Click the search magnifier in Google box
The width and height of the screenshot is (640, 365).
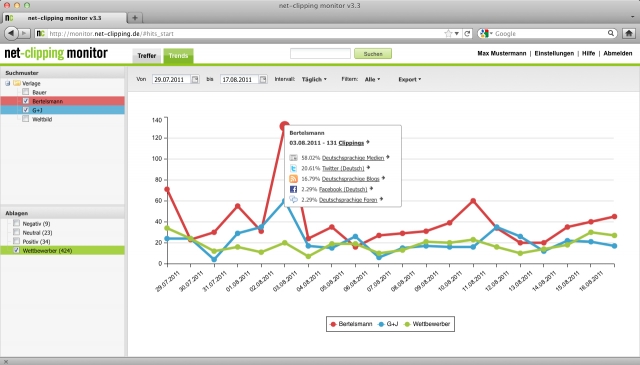(611, 33)
